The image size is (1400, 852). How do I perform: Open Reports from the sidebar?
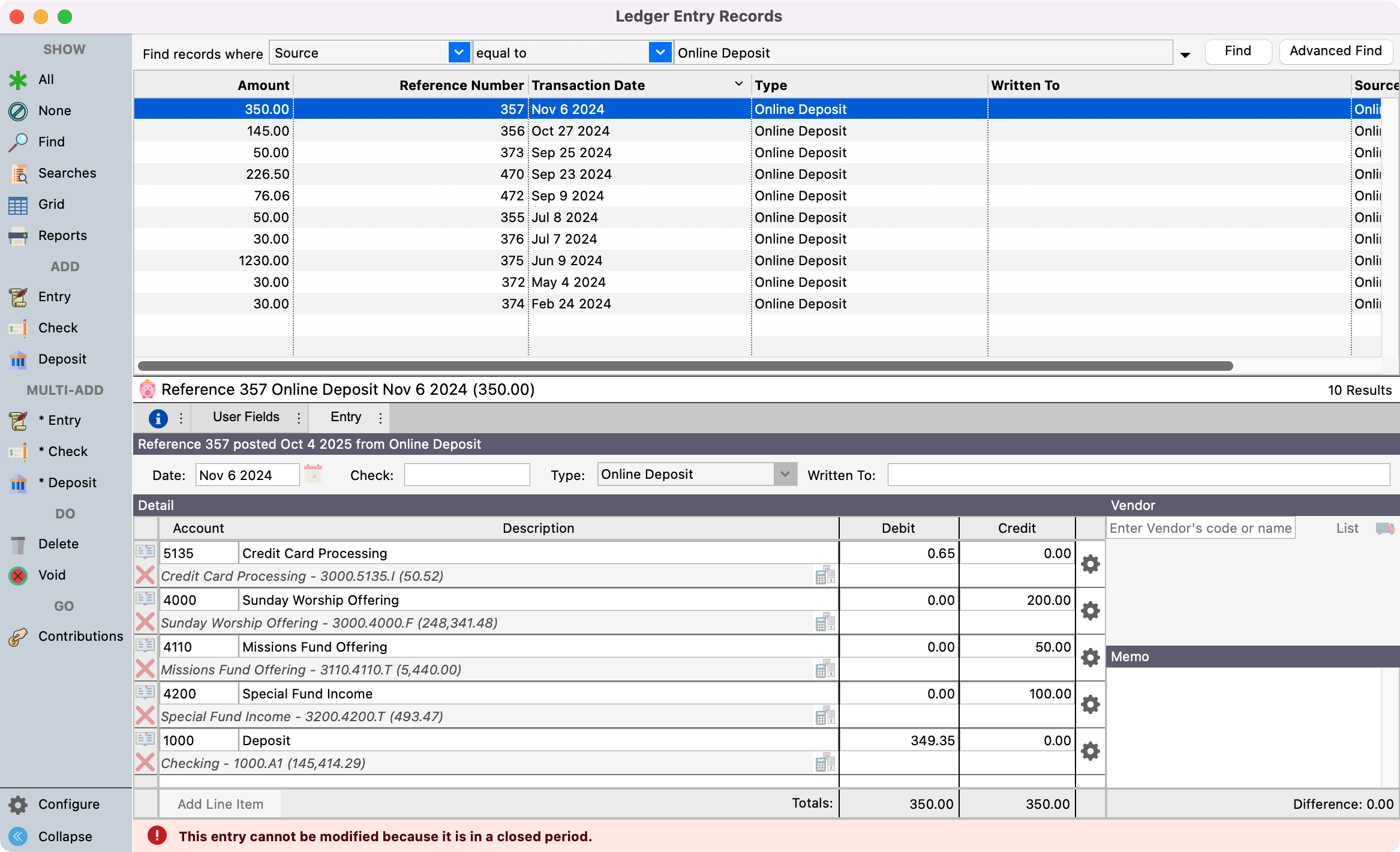[x=18, y=236]
